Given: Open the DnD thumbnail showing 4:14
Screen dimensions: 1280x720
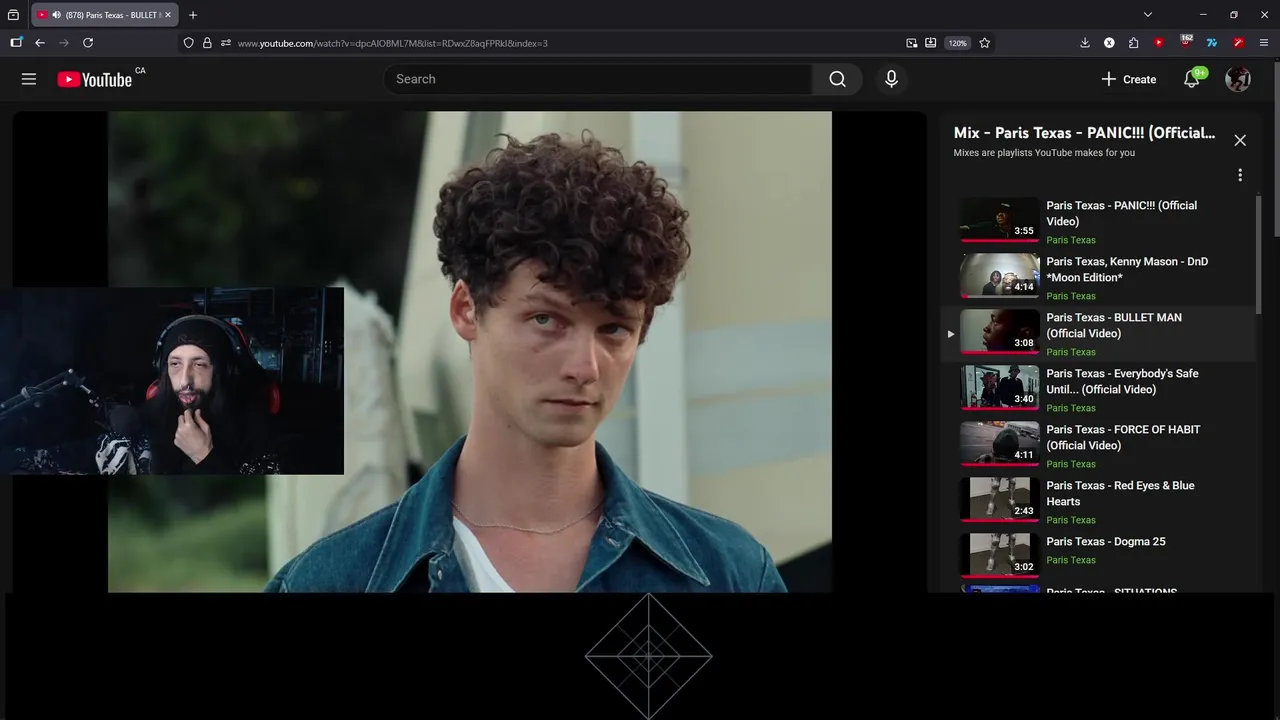Looking at the screenshot, I should (1000, 275).
